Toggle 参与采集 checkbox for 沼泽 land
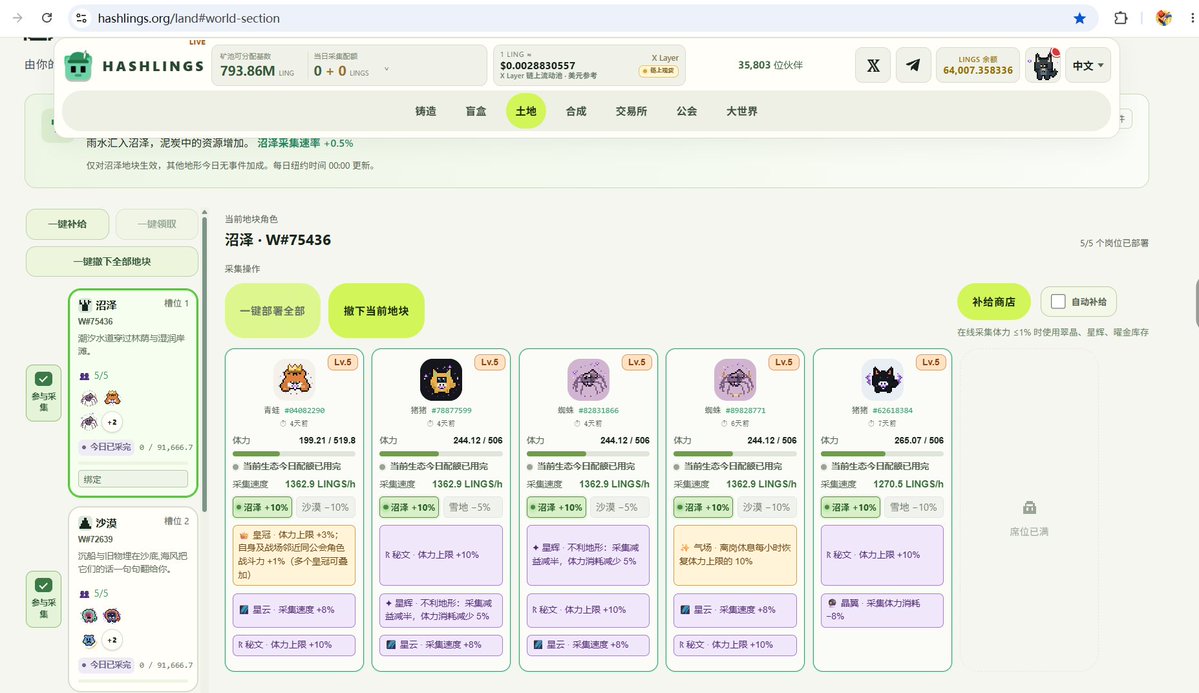 tap(44, 379)
